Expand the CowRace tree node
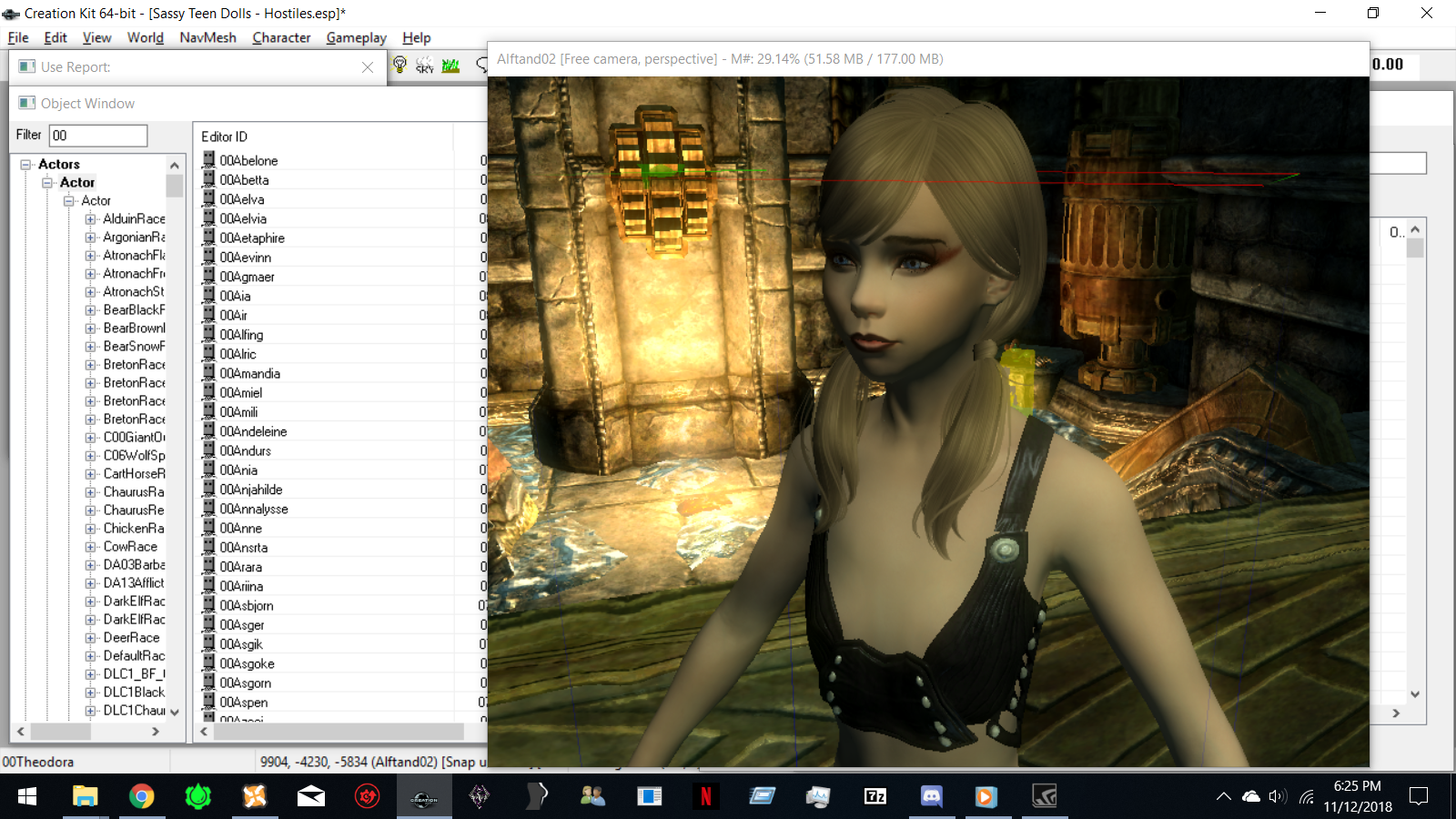Viewport: 1456px width, 819px height. pyautogui.click(x=90, y=547)
